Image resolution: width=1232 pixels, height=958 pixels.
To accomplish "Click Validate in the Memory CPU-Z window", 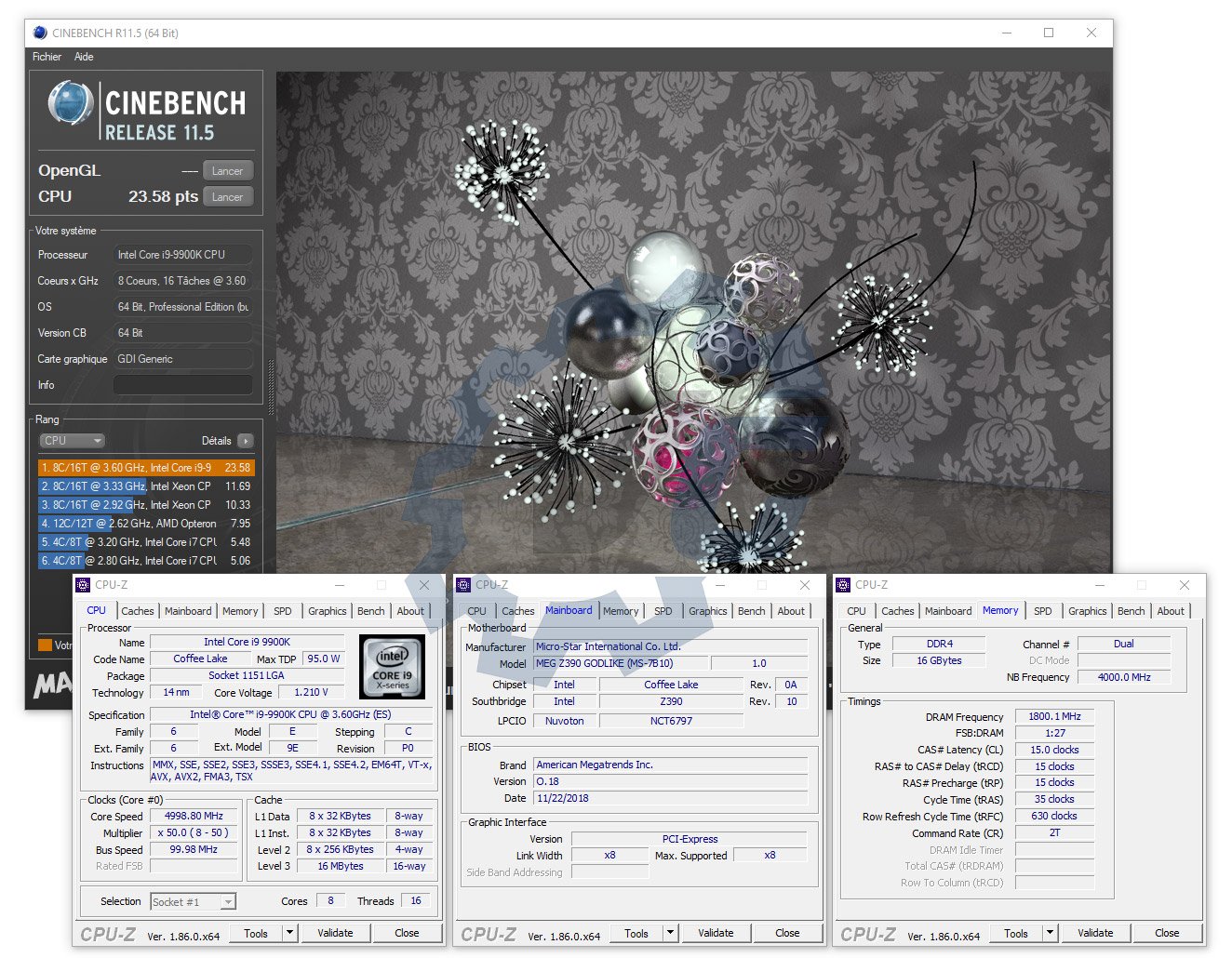I will point(1095,933).
